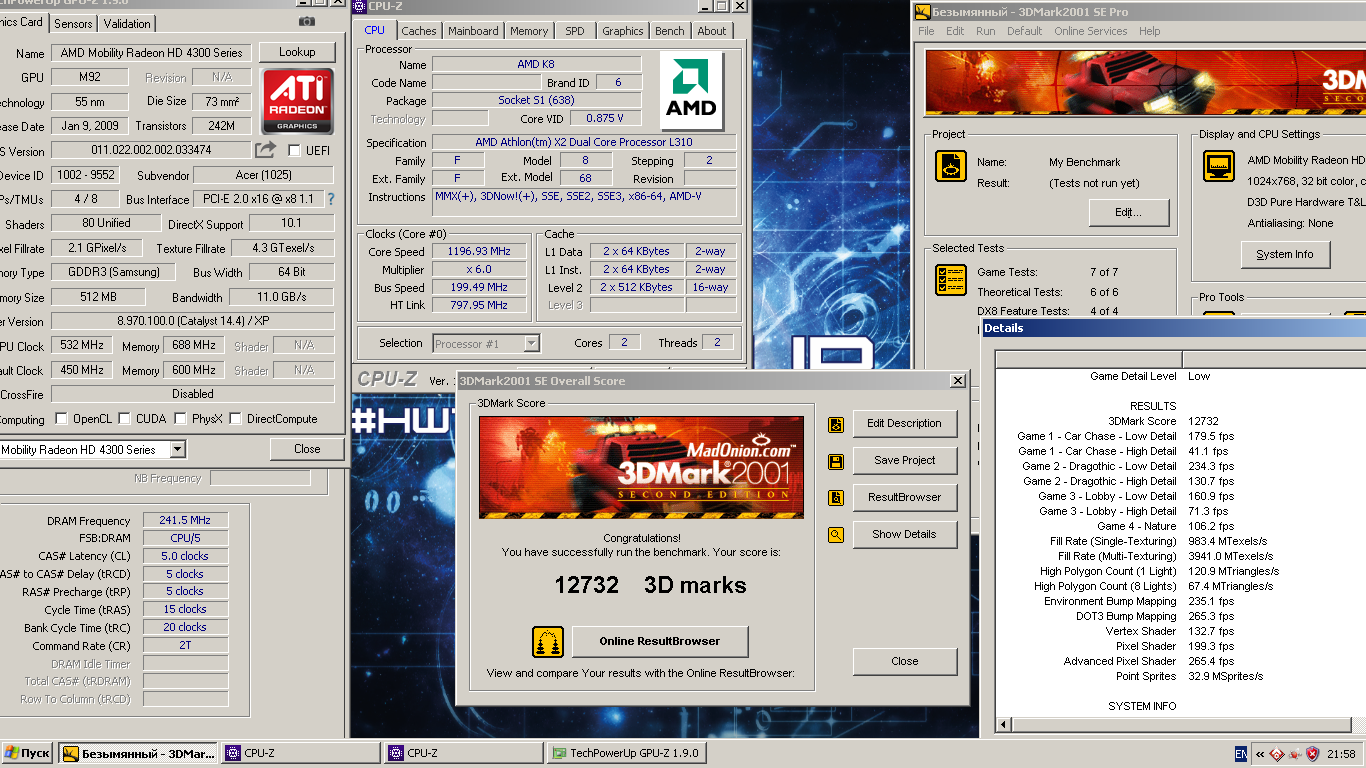This screenshot has width=1366, height=768.
Task: Toggle the PhysX checkbox
Action: [179, 419]
